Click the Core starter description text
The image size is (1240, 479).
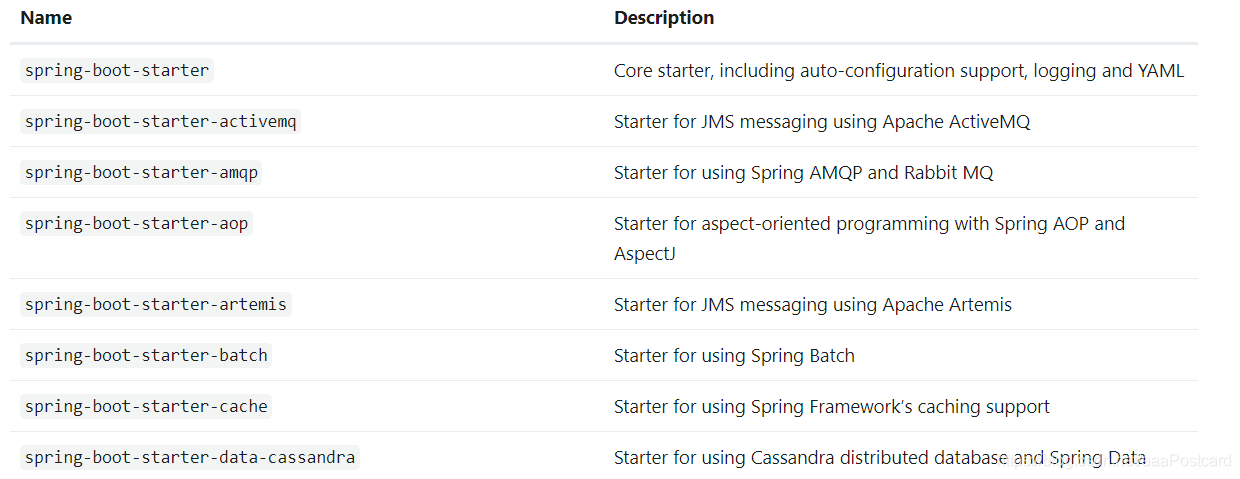click(898, 71)
